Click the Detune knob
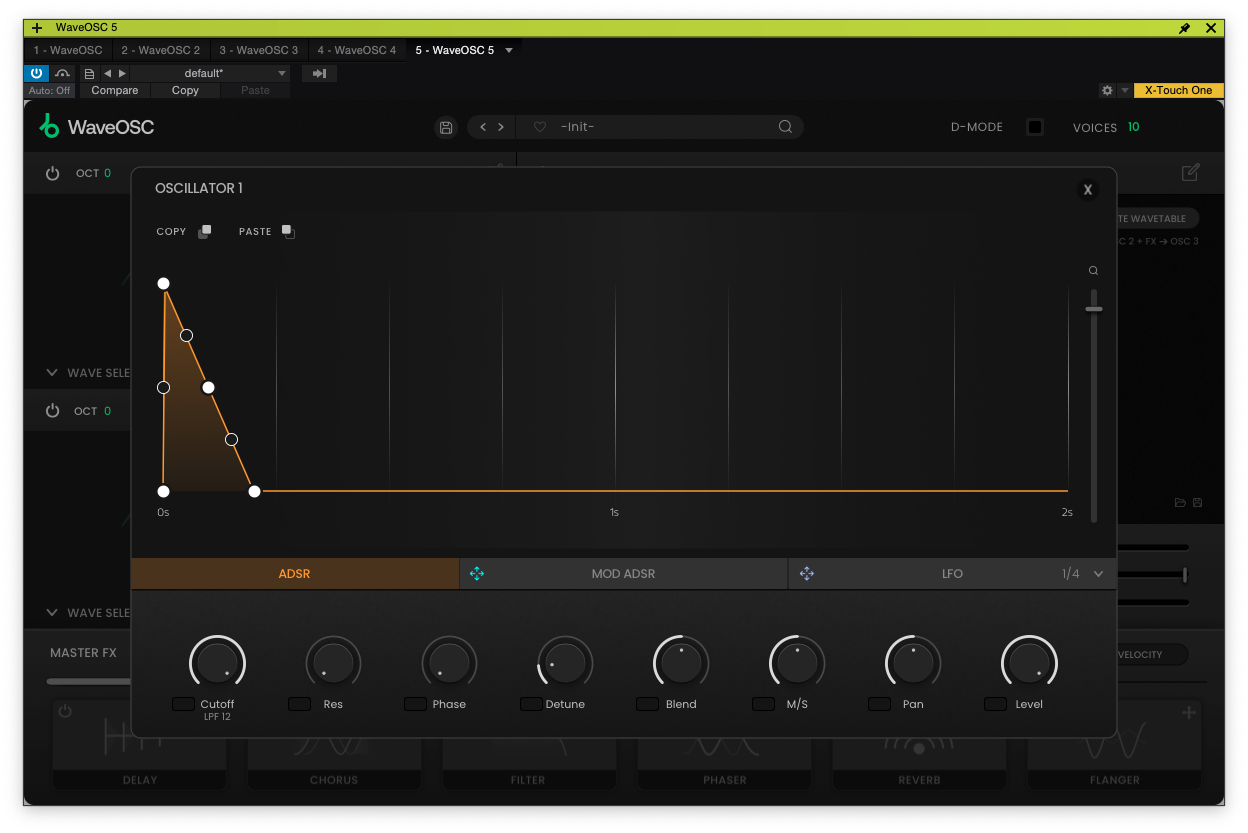This screenshot has height=833, width=1248. pos(565,663)
